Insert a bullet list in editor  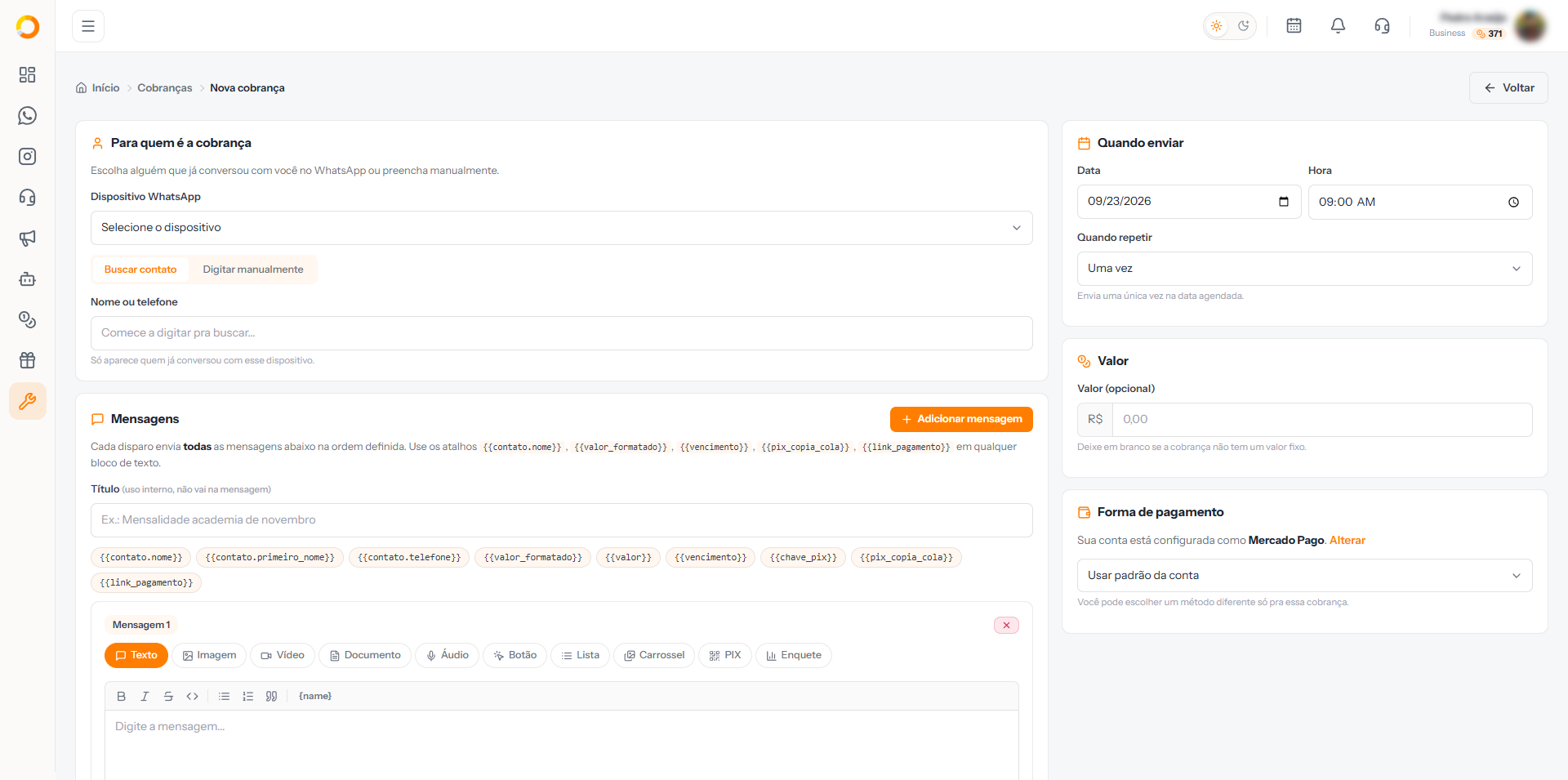coord(224,697)
